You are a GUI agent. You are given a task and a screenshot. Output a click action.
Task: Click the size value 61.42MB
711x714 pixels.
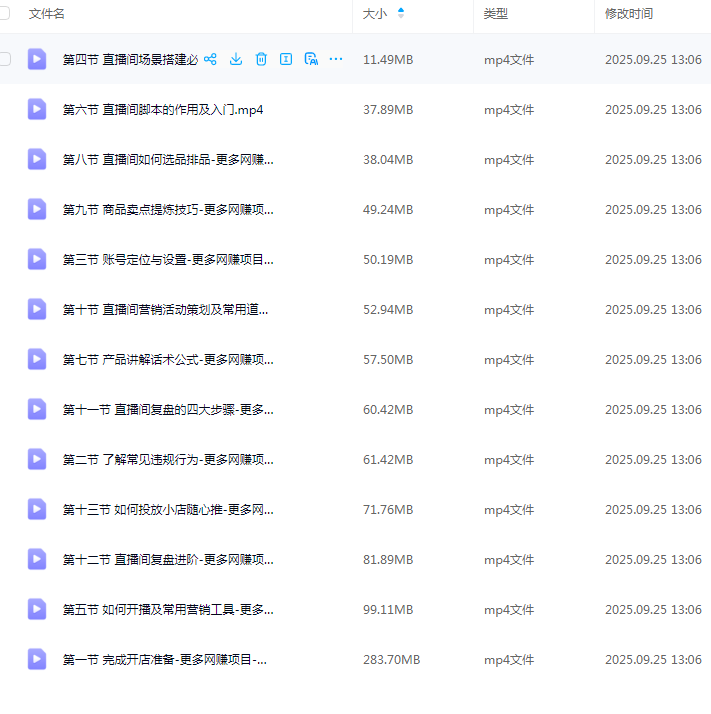(388, 460)
